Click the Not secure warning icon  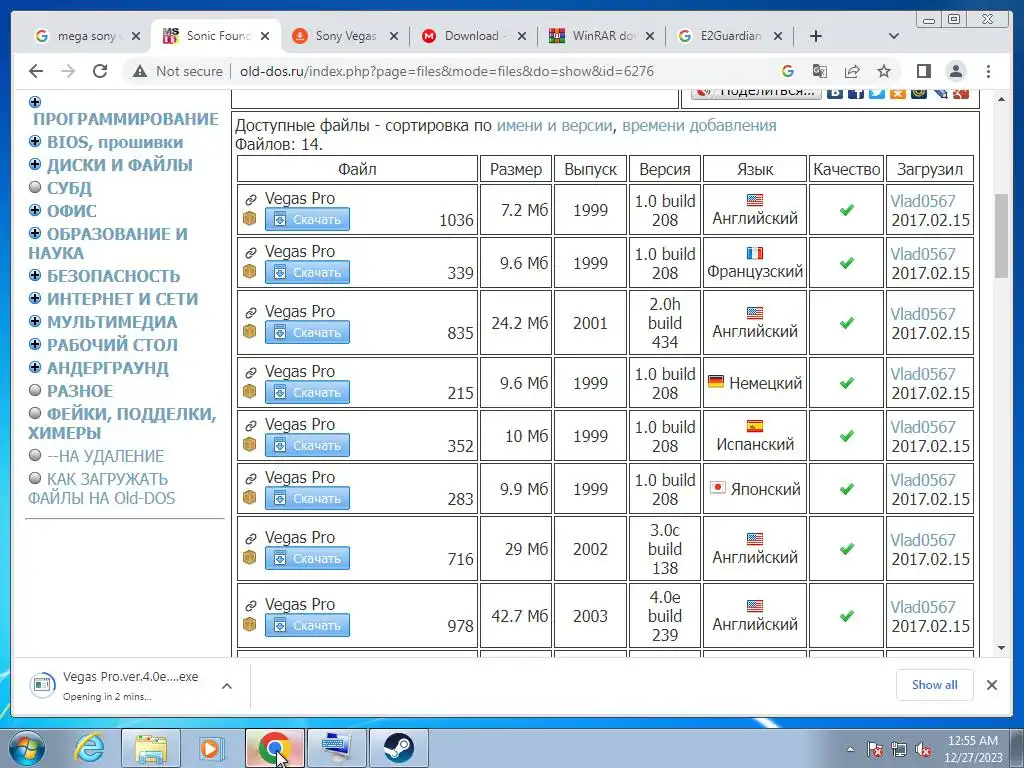coord(140,71)
